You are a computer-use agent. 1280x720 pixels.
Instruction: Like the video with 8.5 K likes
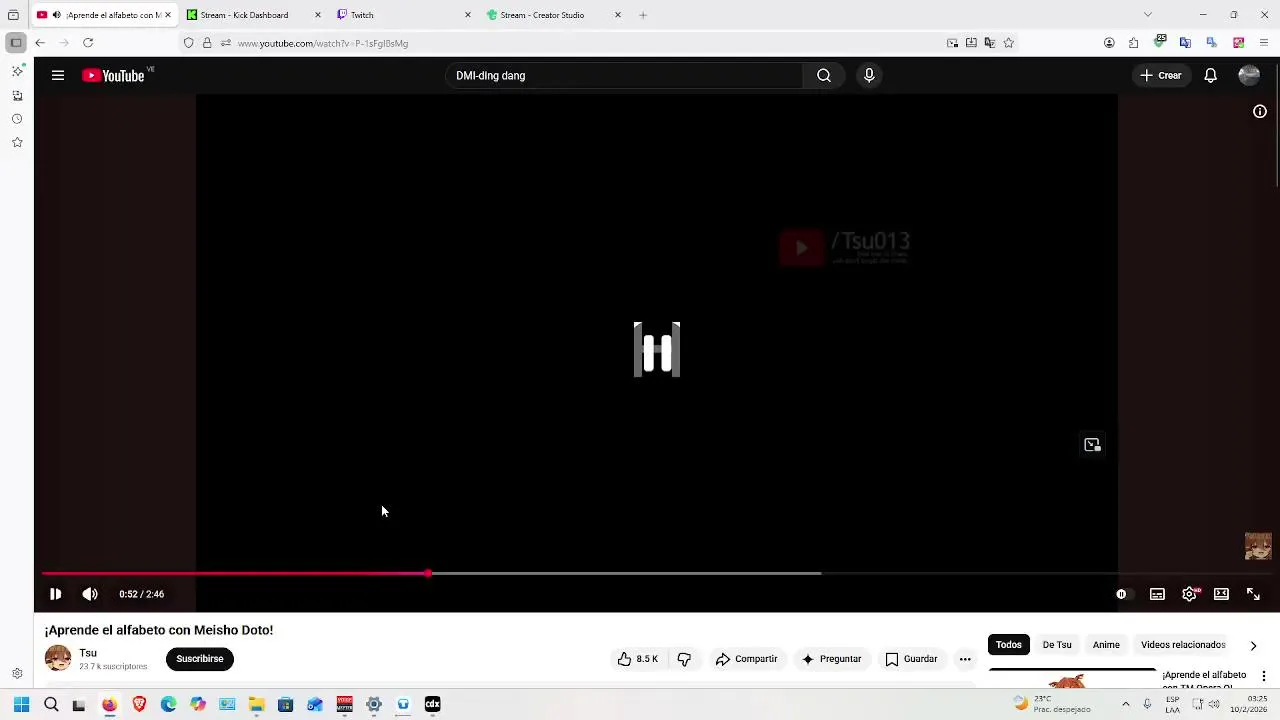point(637,659)
